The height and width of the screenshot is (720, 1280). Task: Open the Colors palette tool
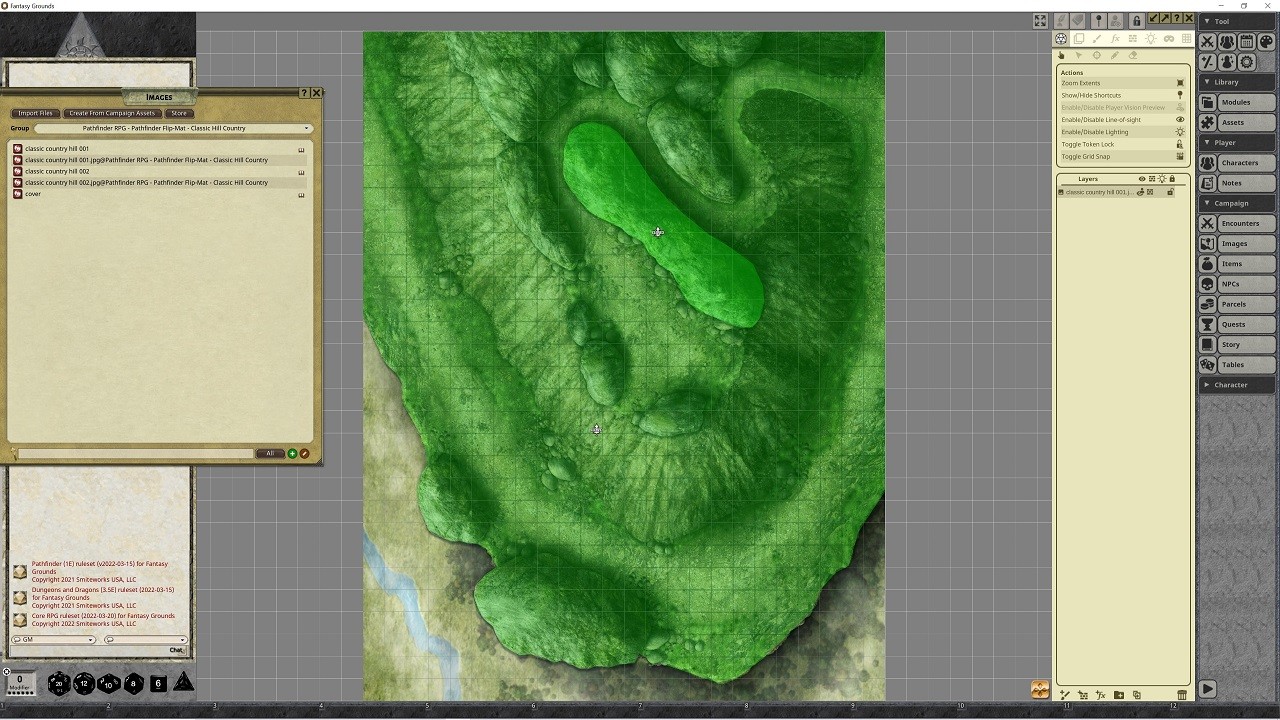[x=1266, y=42]
